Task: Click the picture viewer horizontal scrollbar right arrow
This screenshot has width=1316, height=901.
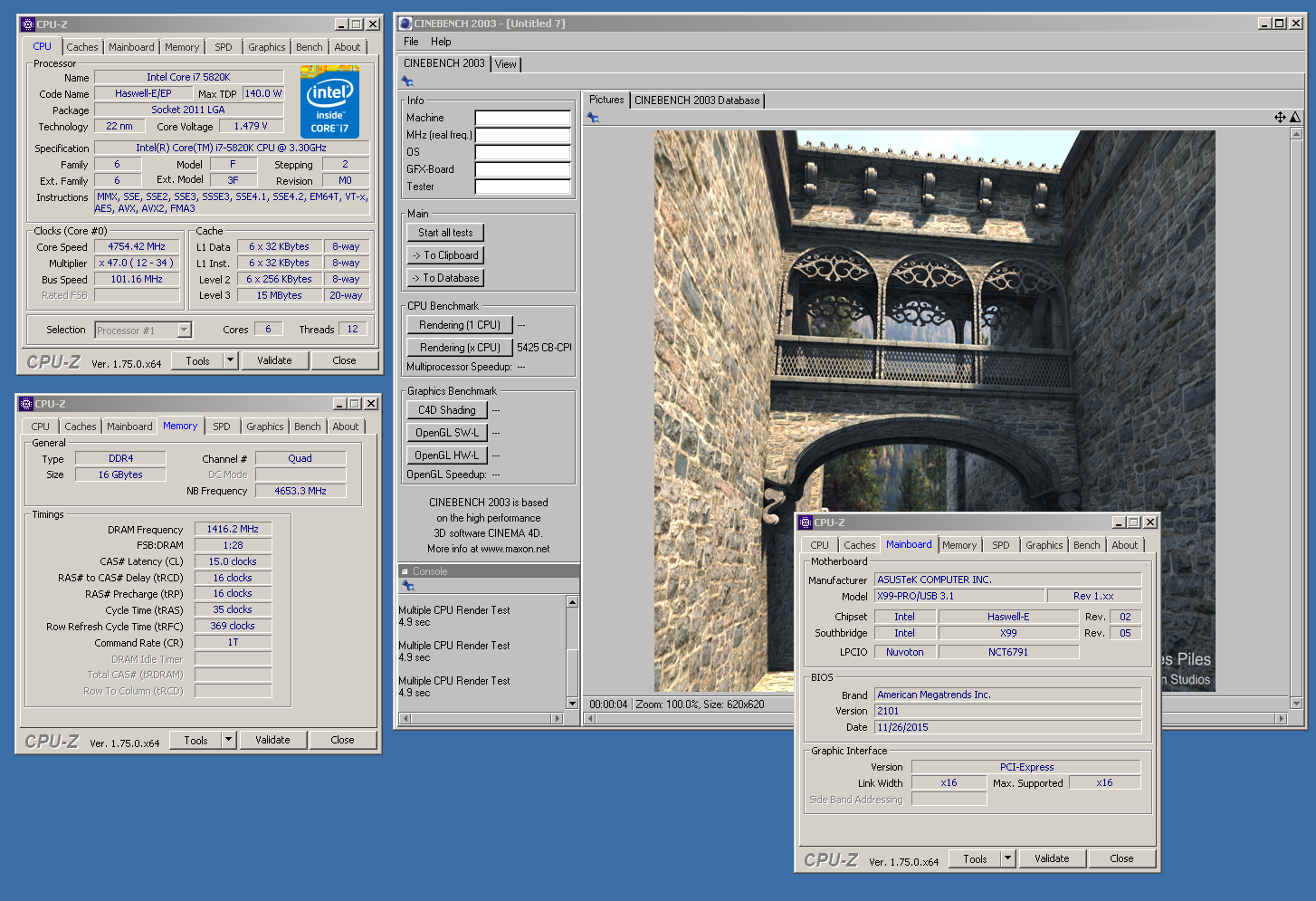Action: 1281,719
